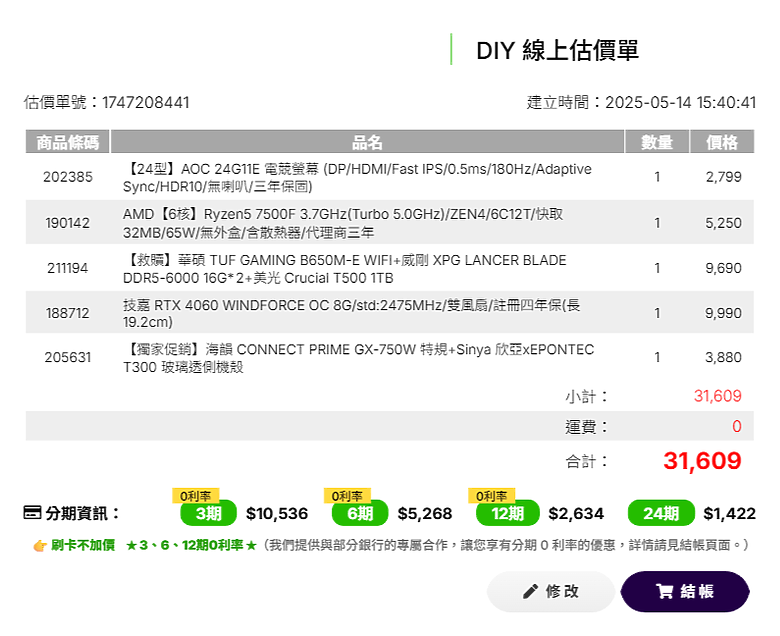Screen dimensions: 780x636
Task: Click the RTX 4060 WINDFORCE OC product name
Action: pyautogui.click(x=351, y=313)
